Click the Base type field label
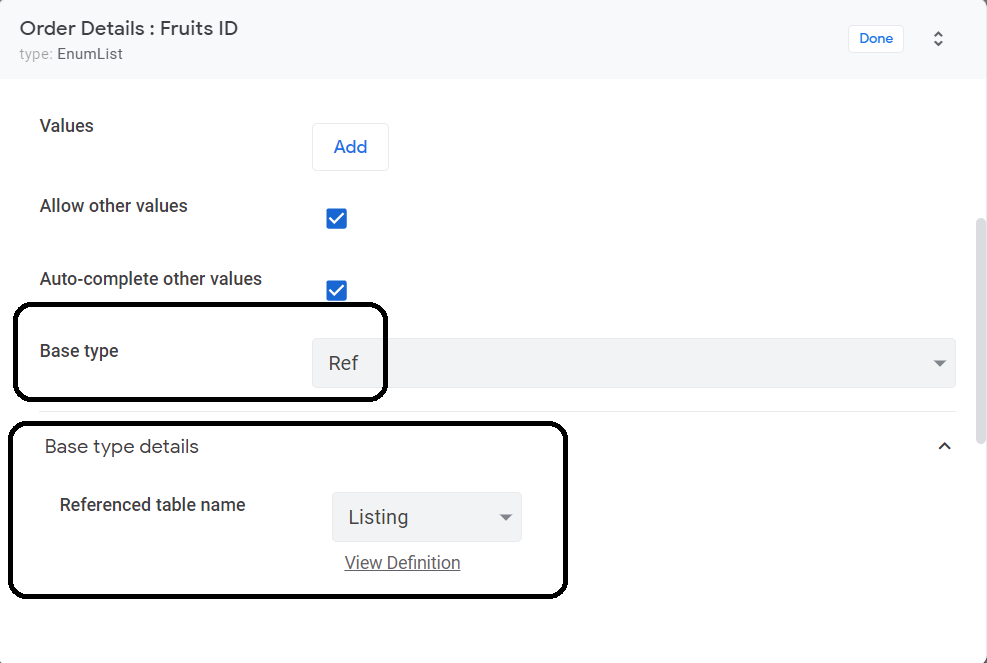This screenshot has width=987, height=663. tap(79, 351)
